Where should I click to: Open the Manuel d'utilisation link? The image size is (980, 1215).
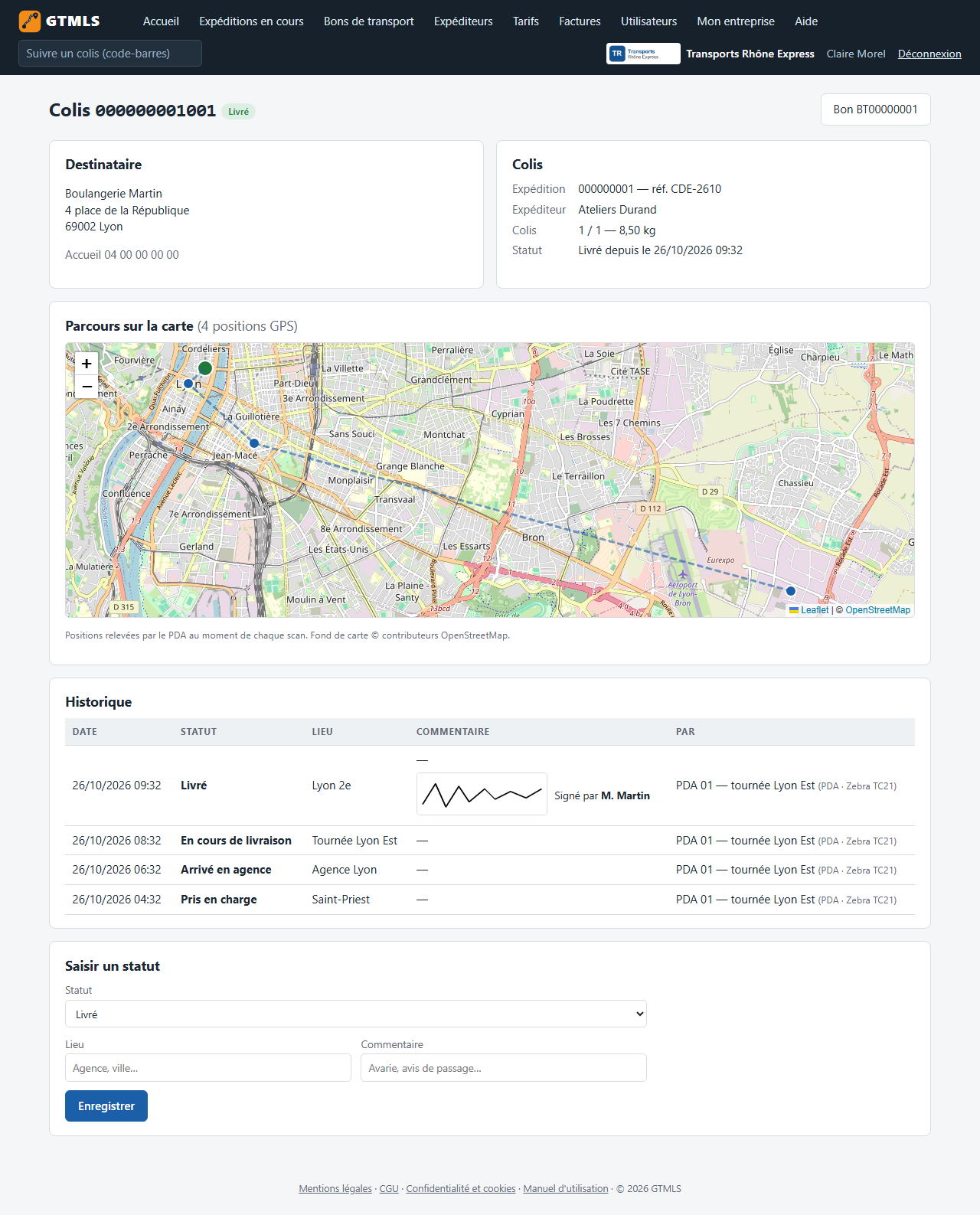(566, 1189)
